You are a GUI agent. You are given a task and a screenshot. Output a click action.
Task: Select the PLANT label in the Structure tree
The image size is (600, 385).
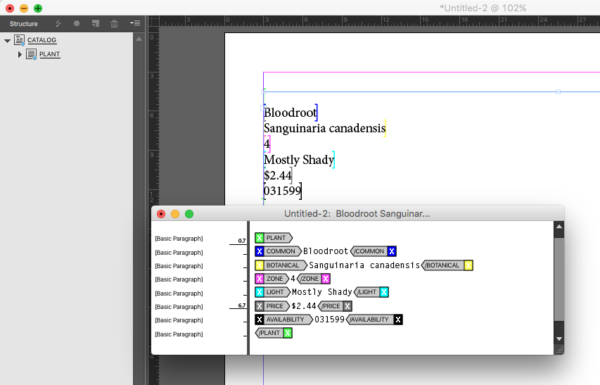pos(50,54)
